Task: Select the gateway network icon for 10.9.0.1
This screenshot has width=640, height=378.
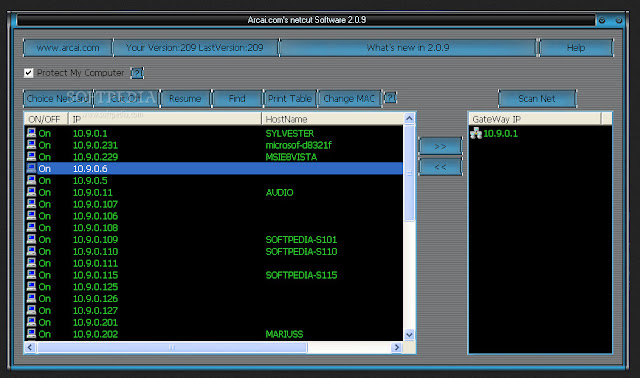Action: point(476,133)
